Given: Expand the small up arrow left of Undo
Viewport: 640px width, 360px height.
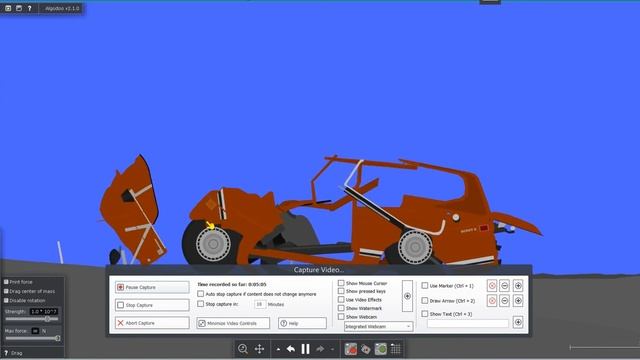Looking at the screenshot, I should (278, 349).
